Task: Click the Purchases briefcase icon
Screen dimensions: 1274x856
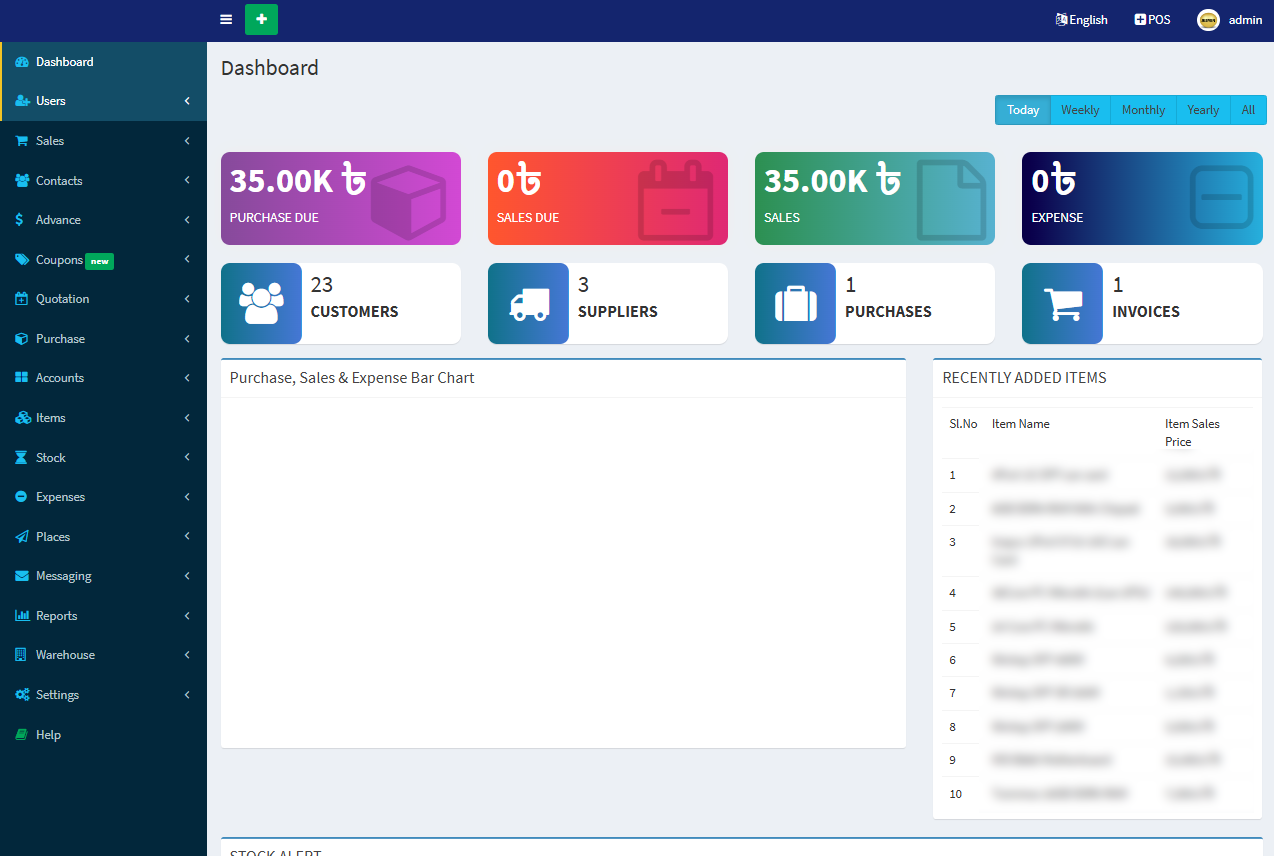Action: 795,302
